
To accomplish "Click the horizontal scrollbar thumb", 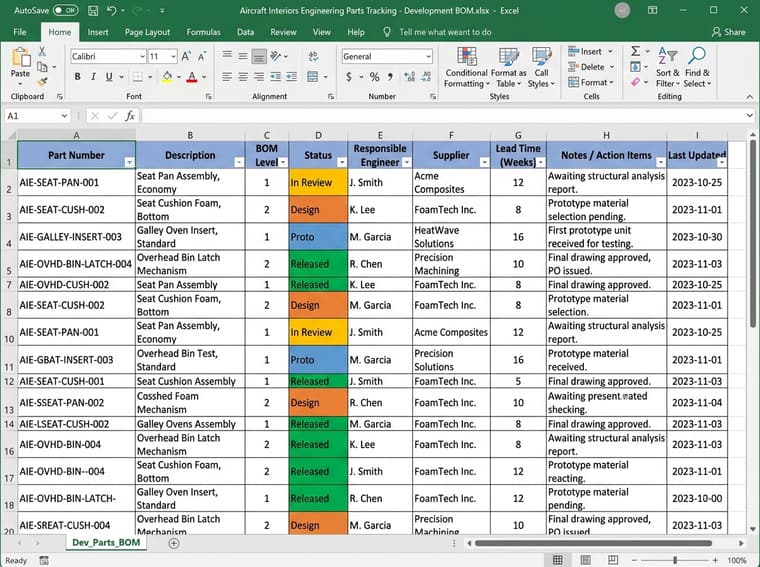I will (x=593, y=543).
